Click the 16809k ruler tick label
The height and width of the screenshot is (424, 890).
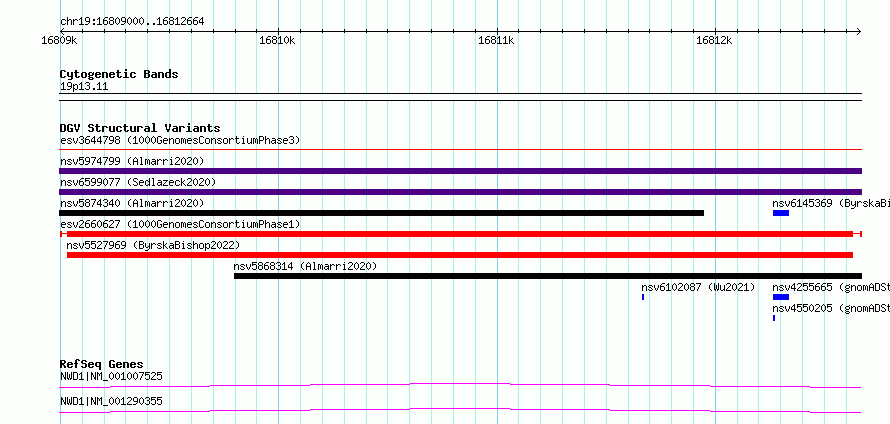59,40
